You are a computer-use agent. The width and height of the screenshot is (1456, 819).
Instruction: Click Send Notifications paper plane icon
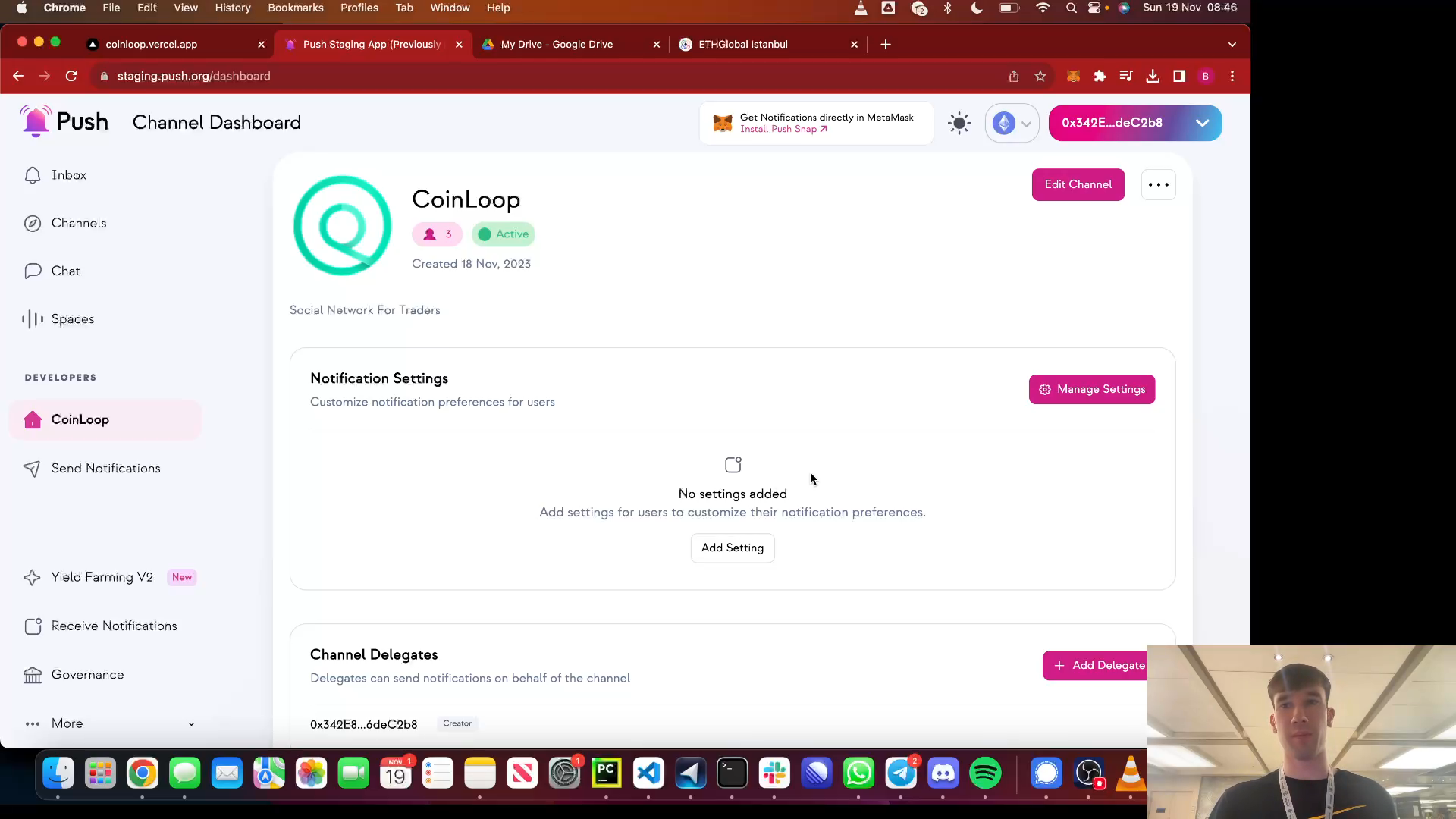pyautogui.click(x=33, y=469)
